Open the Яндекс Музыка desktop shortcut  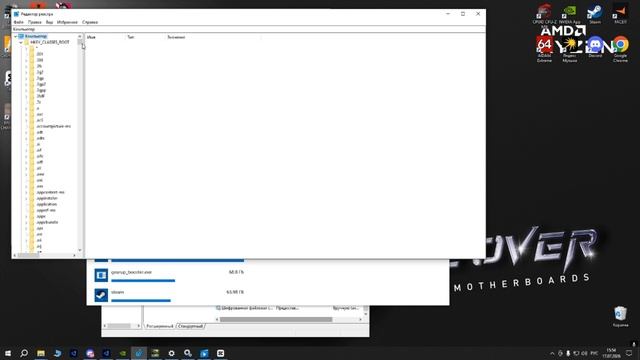(x=570, y=49)
